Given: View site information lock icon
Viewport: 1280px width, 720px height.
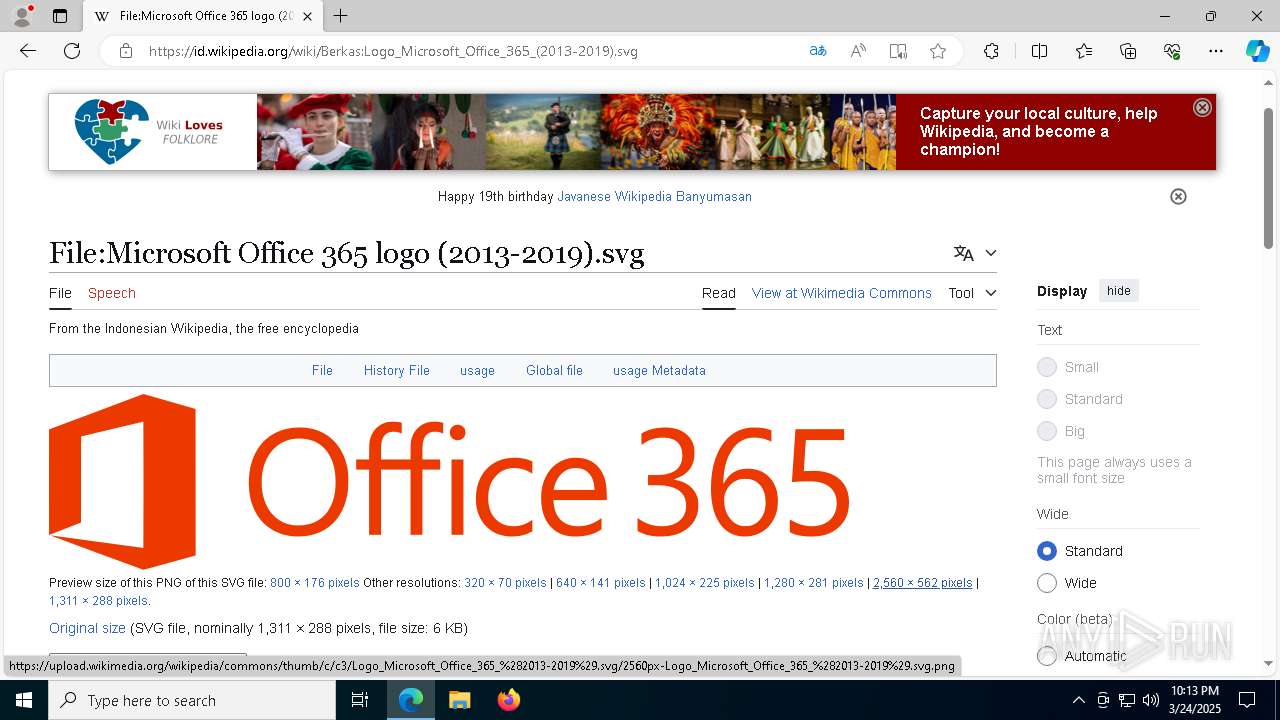Looking at the screenshot, I should coord(126,51).
